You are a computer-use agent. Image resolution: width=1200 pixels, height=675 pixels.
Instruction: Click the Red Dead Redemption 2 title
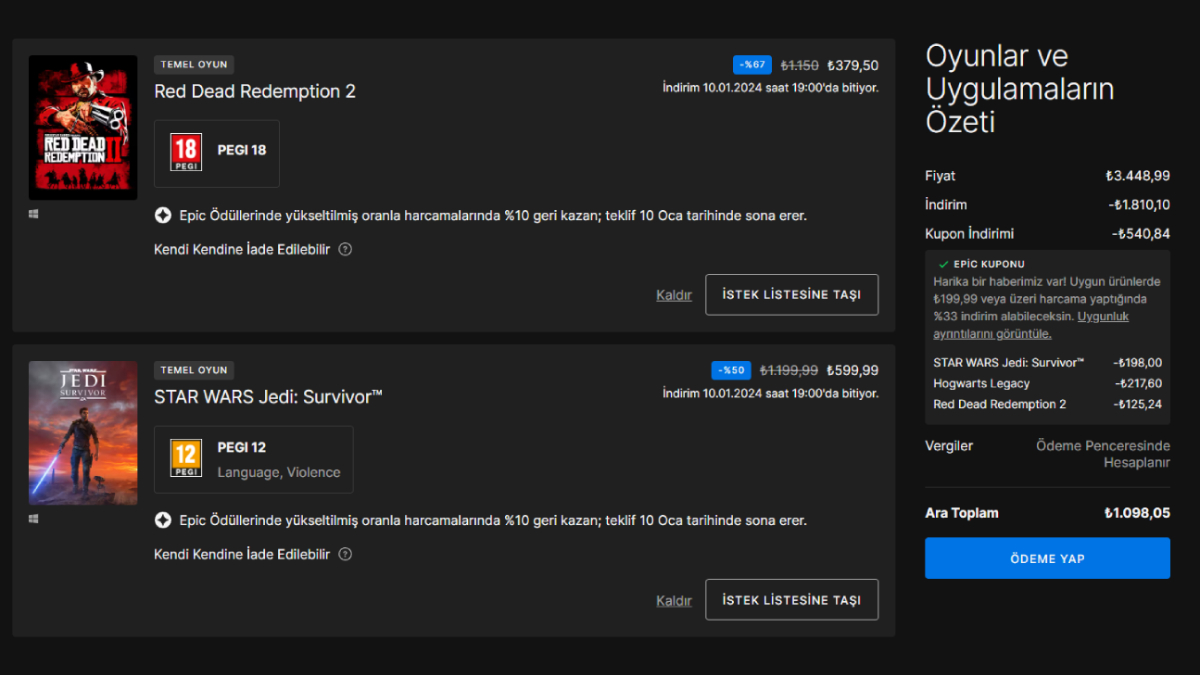(255, 91)
